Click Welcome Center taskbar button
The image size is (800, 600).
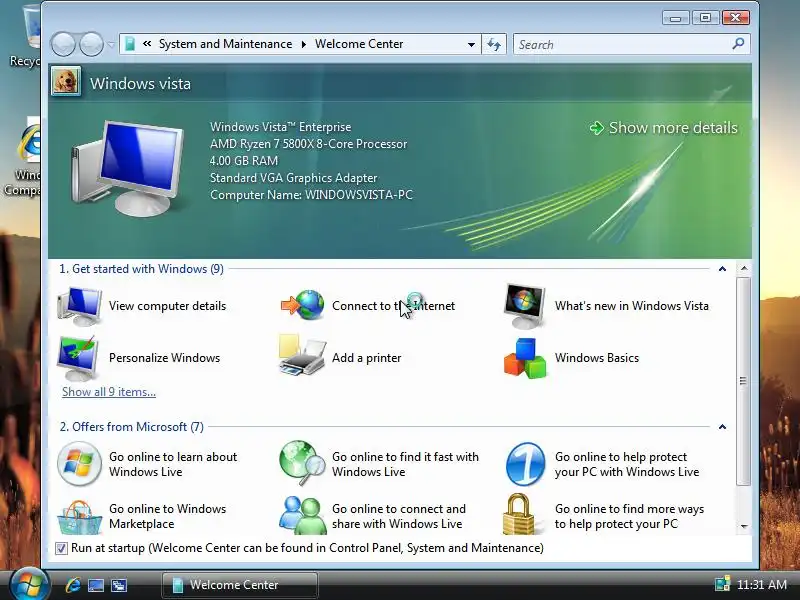(x=239, y=585)
